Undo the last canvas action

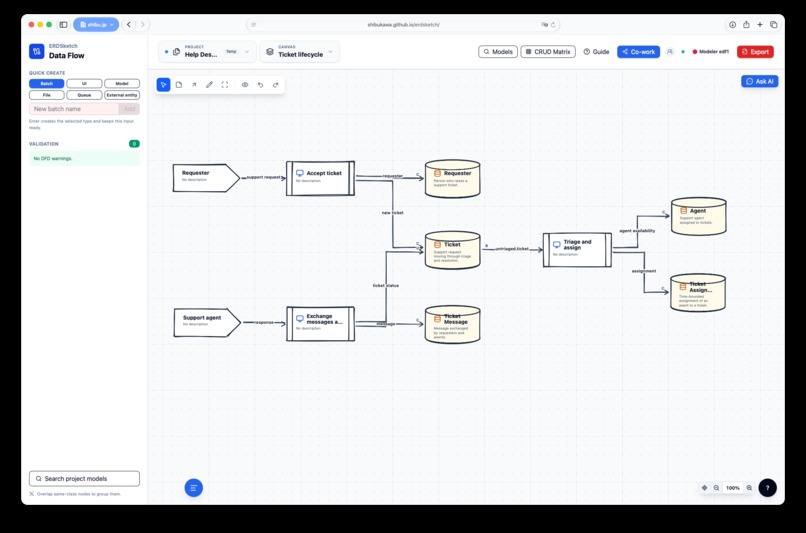(260, 85)
